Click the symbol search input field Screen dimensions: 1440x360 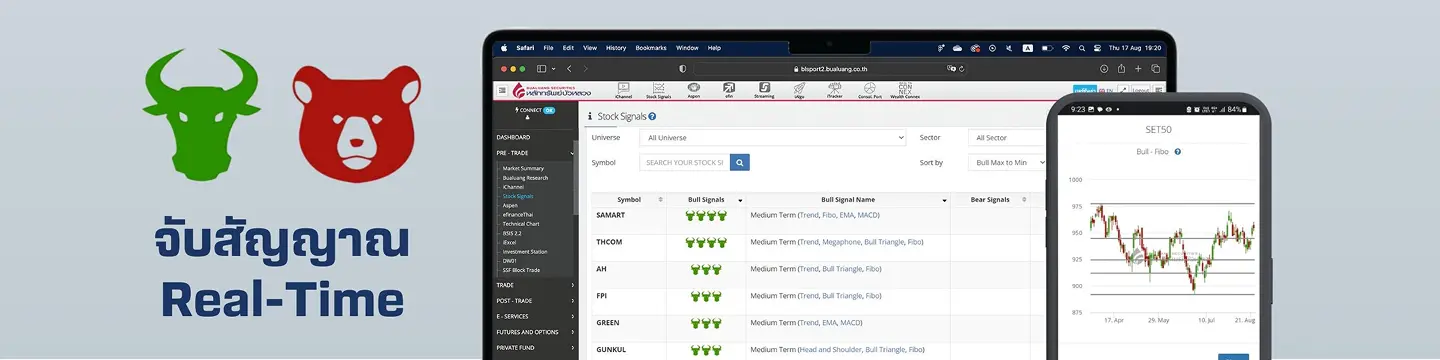(x=685, y=162)
